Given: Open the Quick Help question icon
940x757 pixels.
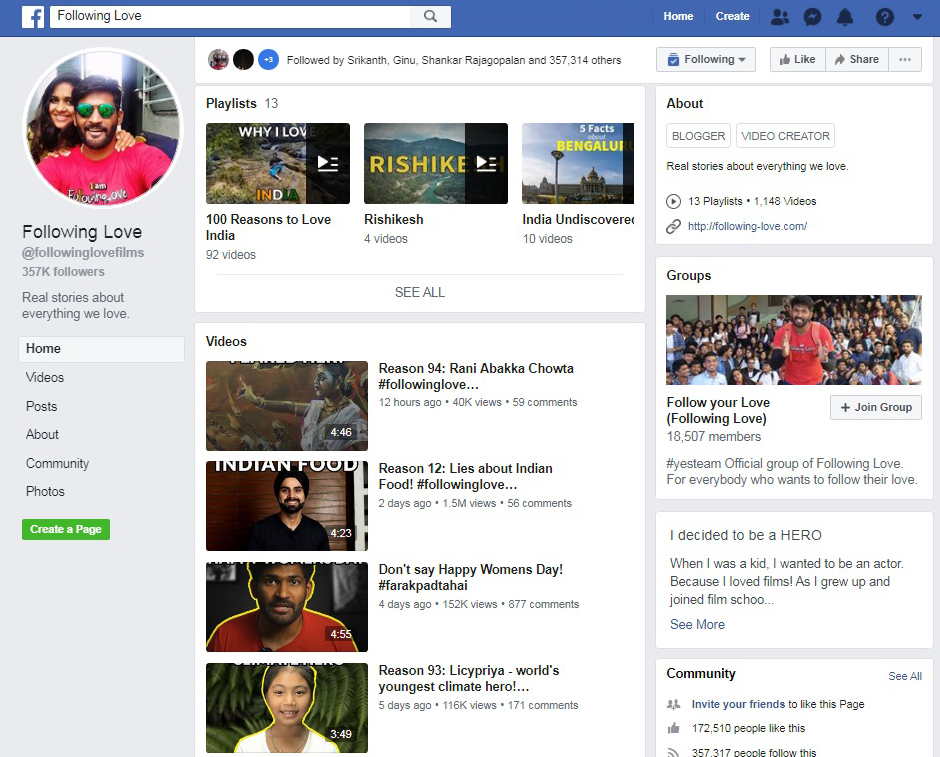Looking at the screenshot, I should (884, 17).
